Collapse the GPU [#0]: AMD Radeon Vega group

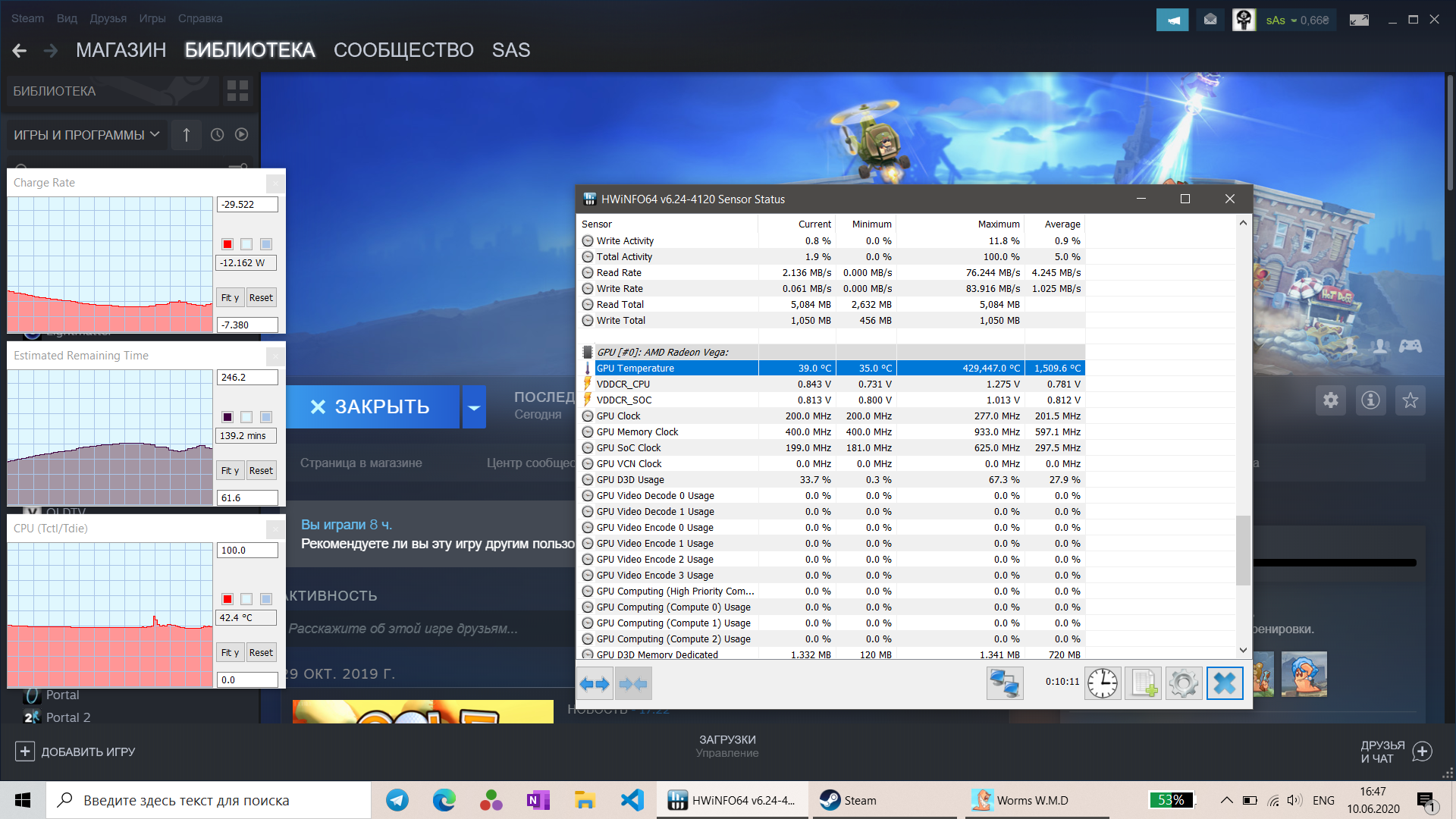tap(587, 353)
